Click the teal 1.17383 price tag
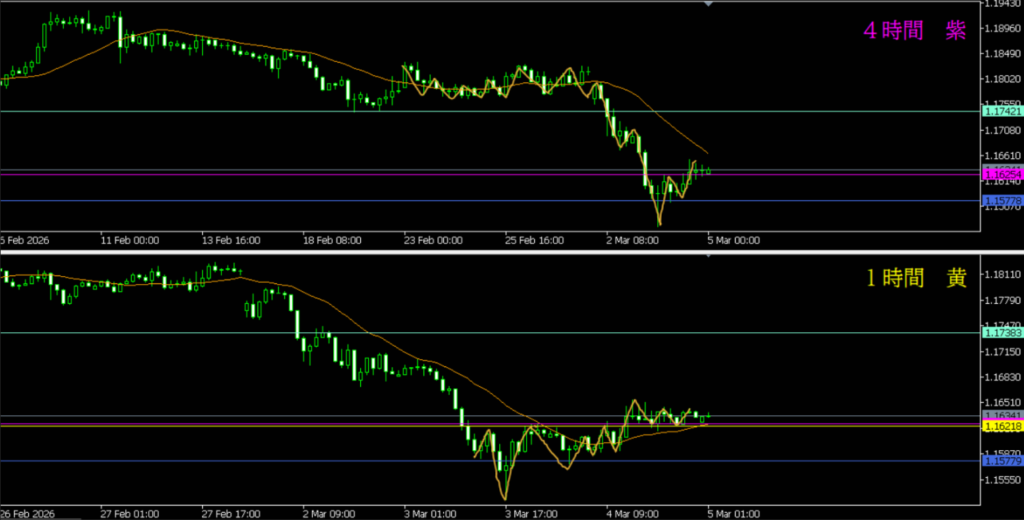Image resolution: width=1024 pixels, height=520 pixels. [1001, 333]
